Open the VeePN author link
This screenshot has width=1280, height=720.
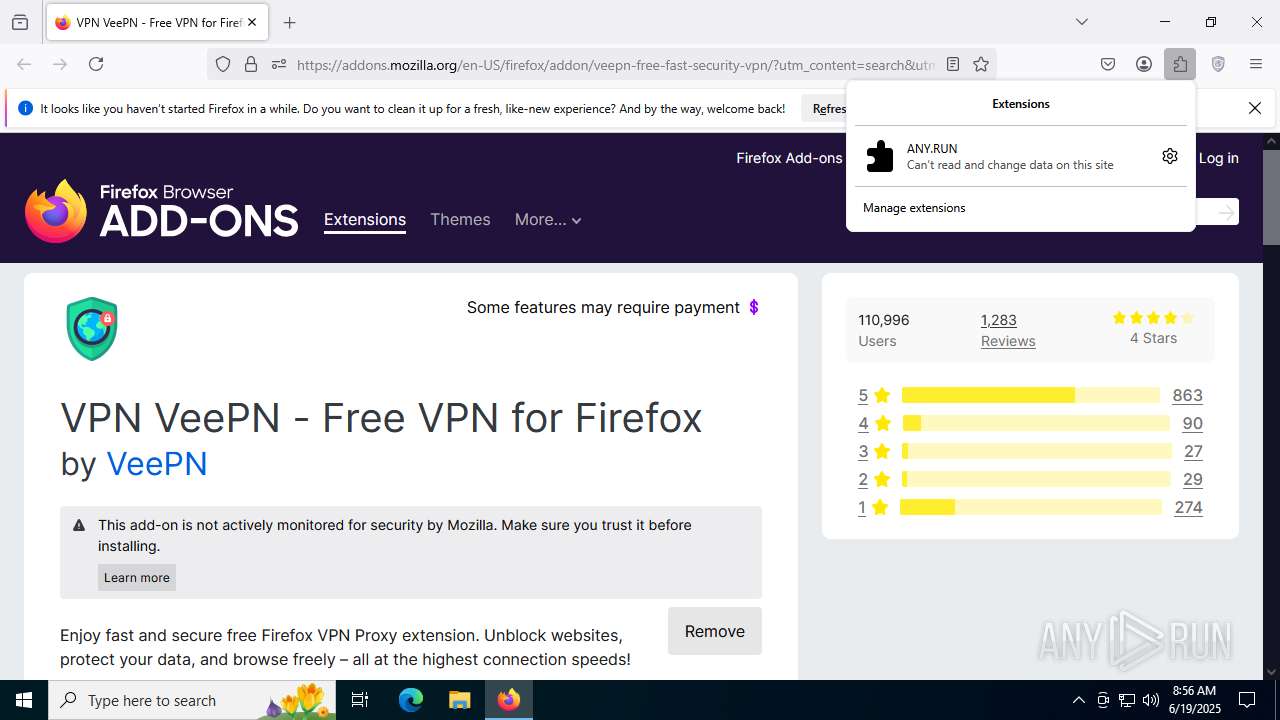pos(157,464)
